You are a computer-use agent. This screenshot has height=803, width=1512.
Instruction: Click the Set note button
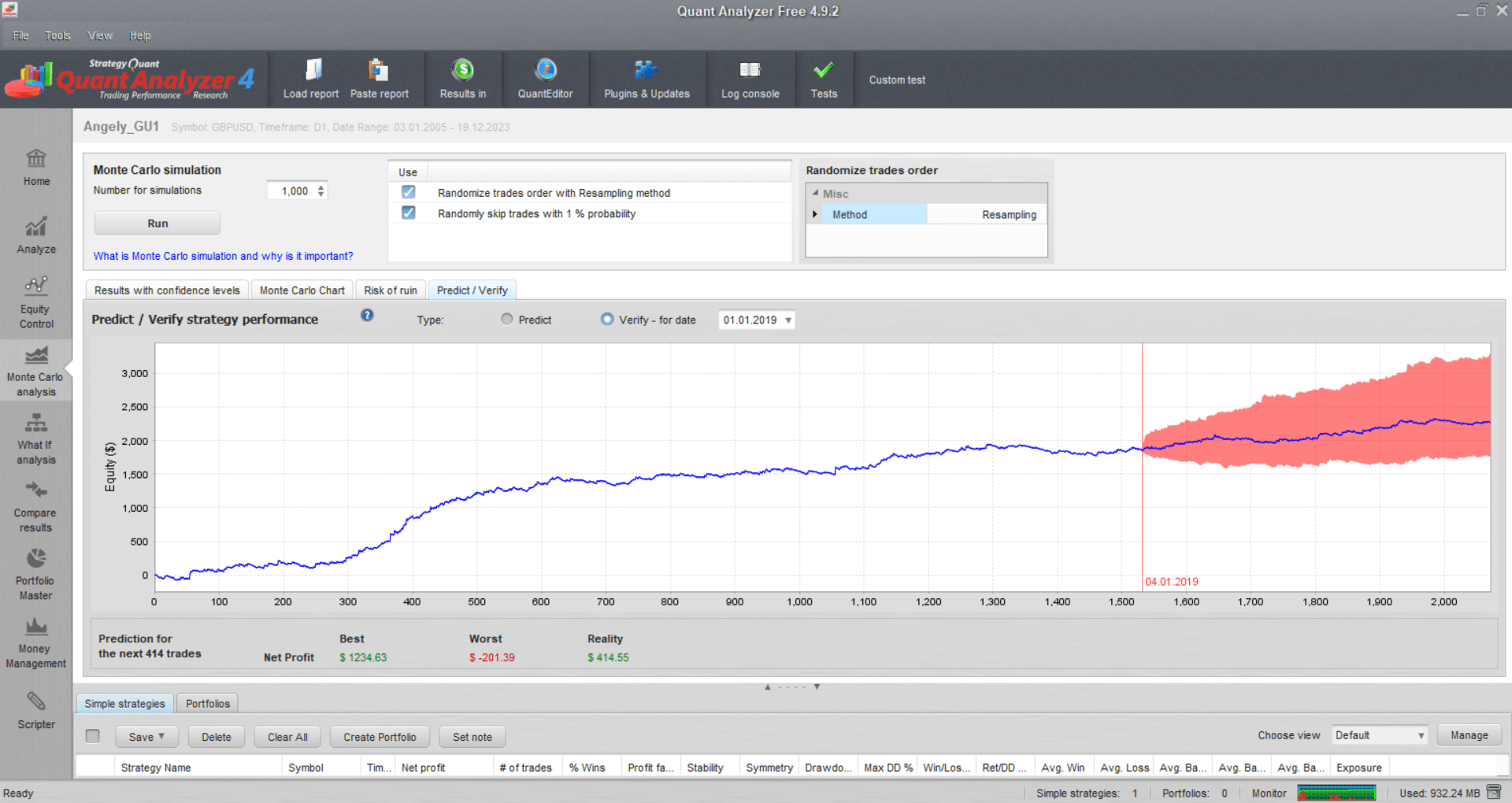click(472, 737)
